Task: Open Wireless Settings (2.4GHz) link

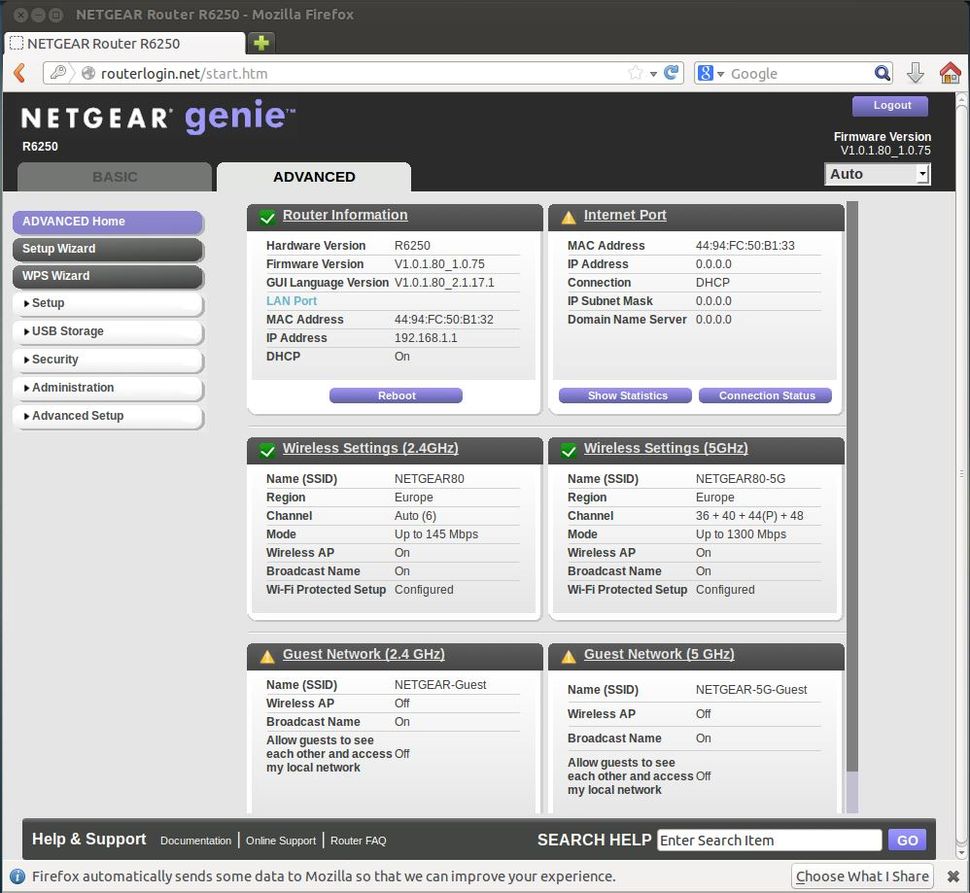Action: point(371,448)
